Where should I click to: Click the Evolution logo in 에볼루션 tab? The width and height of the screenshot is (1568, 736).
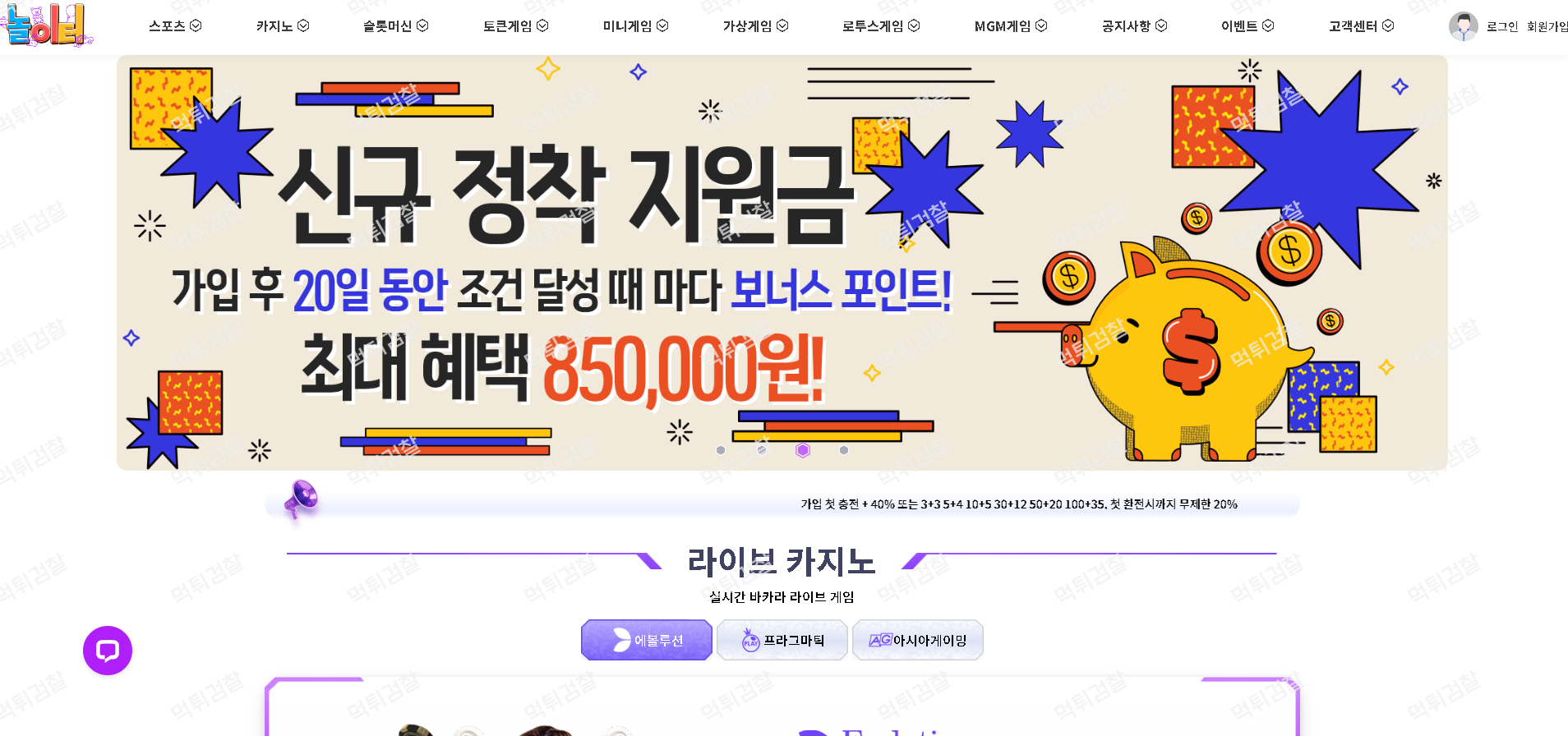pos(622,640)
